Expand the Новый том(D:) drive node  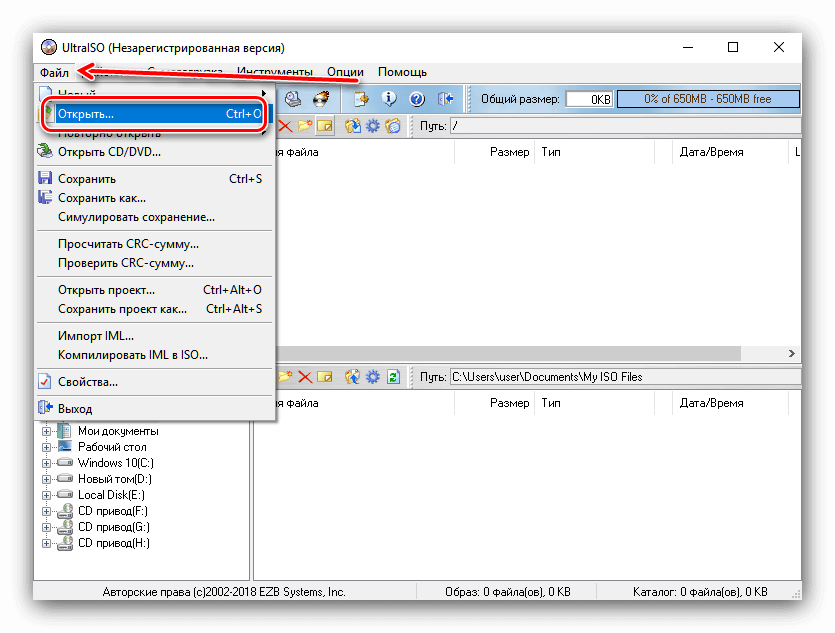click(46, 479)
